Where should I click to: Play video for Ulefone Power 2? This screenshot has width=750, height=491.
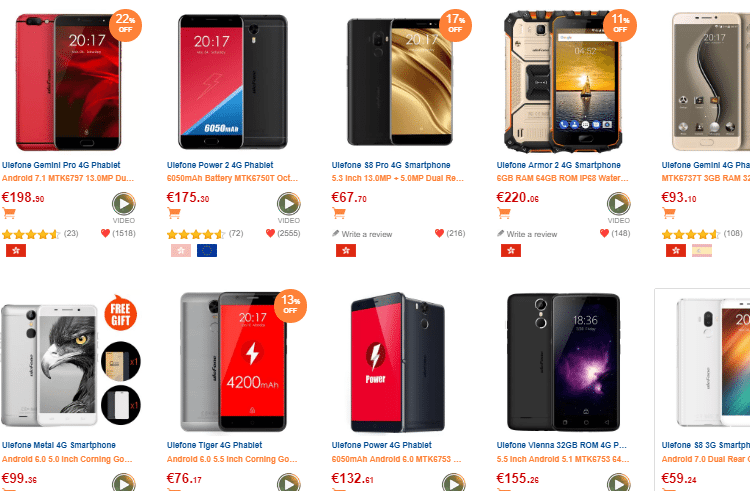[288, 204]
